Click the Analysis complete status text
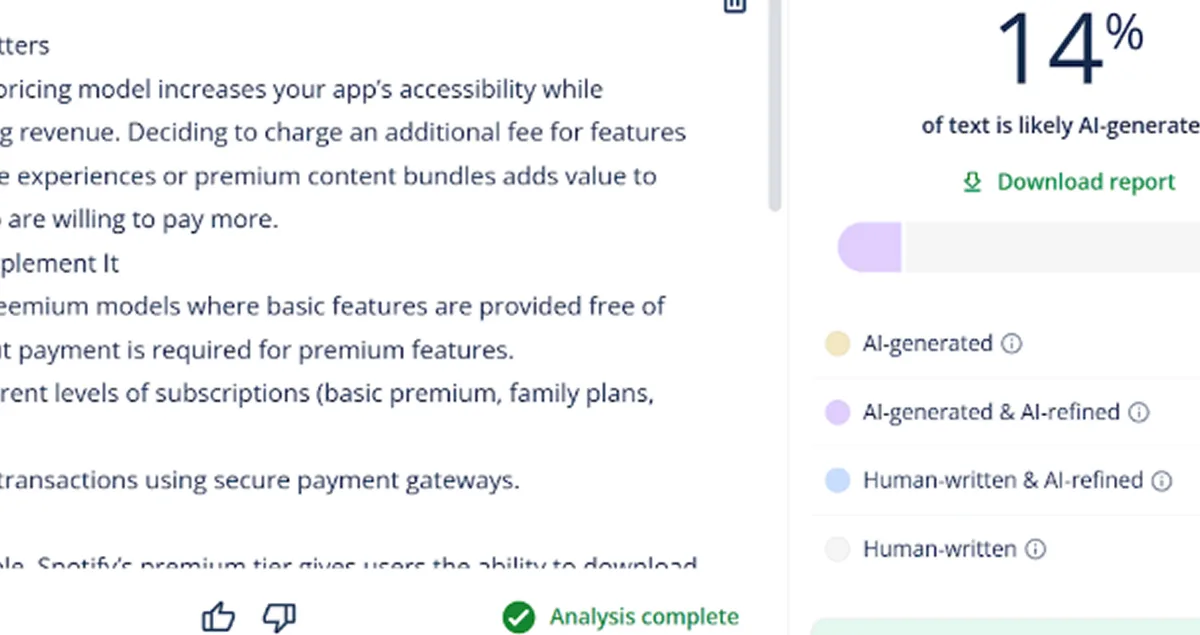Viewport: 1200px width, 635px height. pyautogui.click(x=644, y=617)
